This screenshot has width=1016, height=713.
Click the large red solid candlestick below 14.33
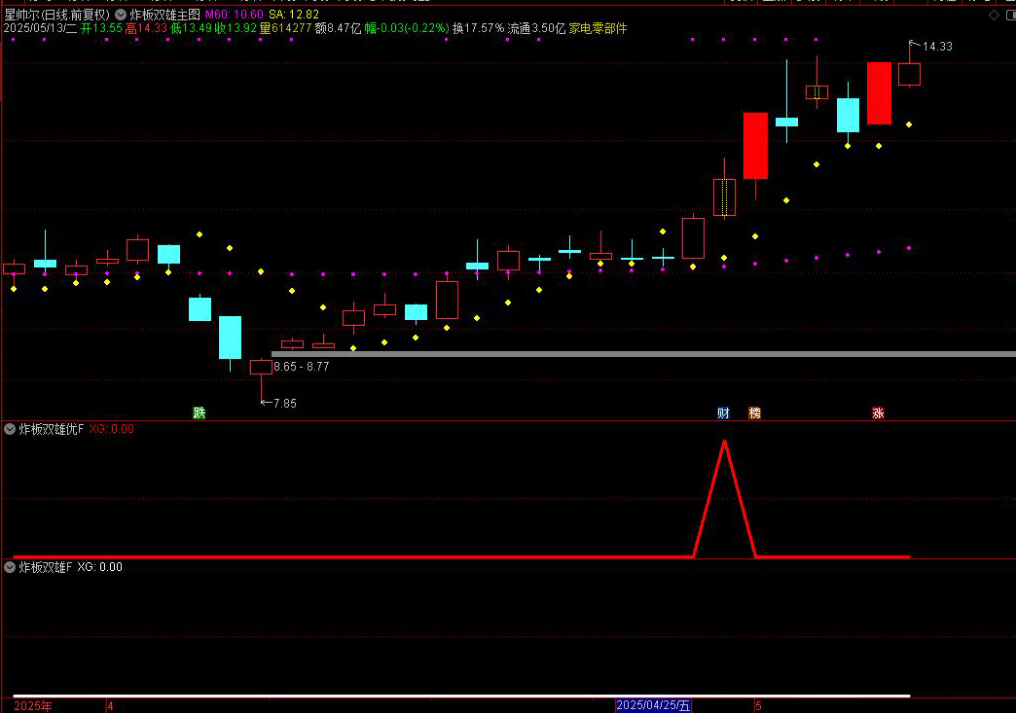[x=879, y=93]
